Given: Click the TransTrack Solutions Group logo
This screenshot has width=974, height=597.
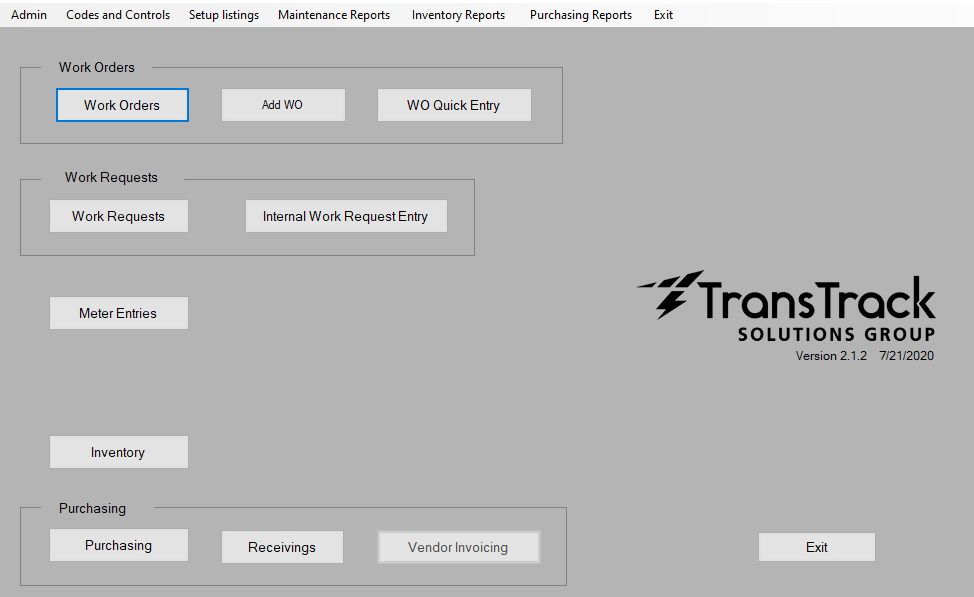Looking at the screenshot, I should (x=786, y=306).
